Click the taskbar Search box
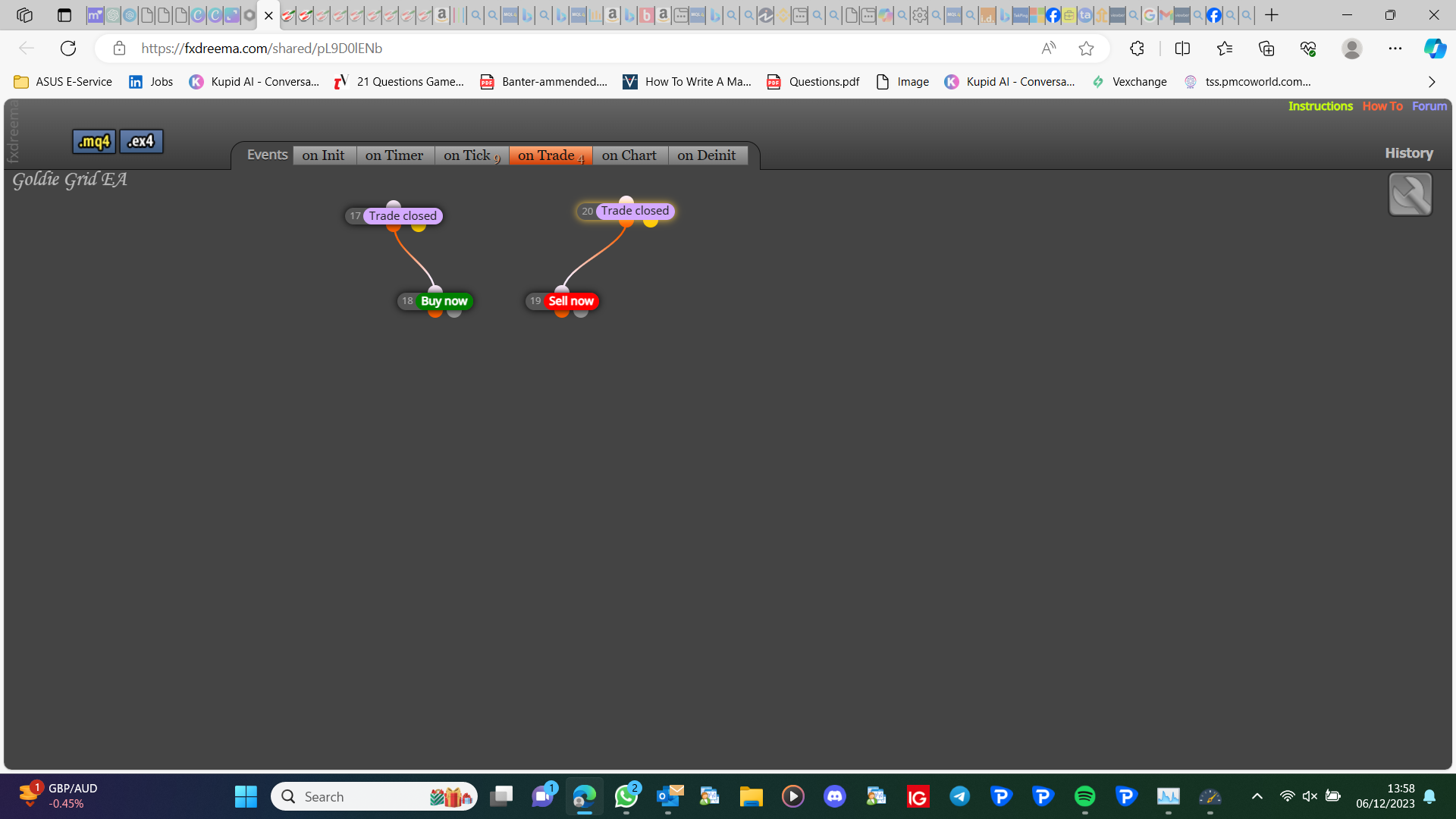This screenshot has height=819, width=1456. point(375,796)
